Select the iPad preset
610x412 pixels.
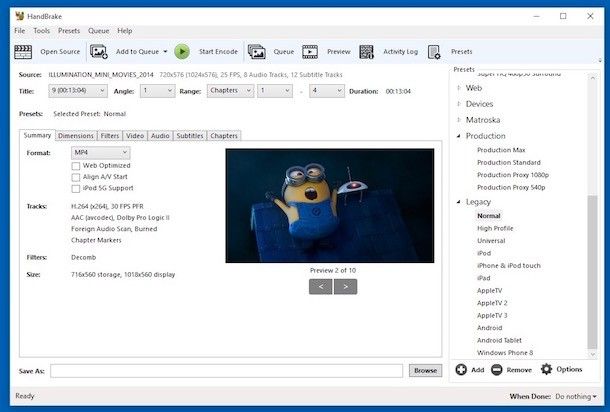484,278
